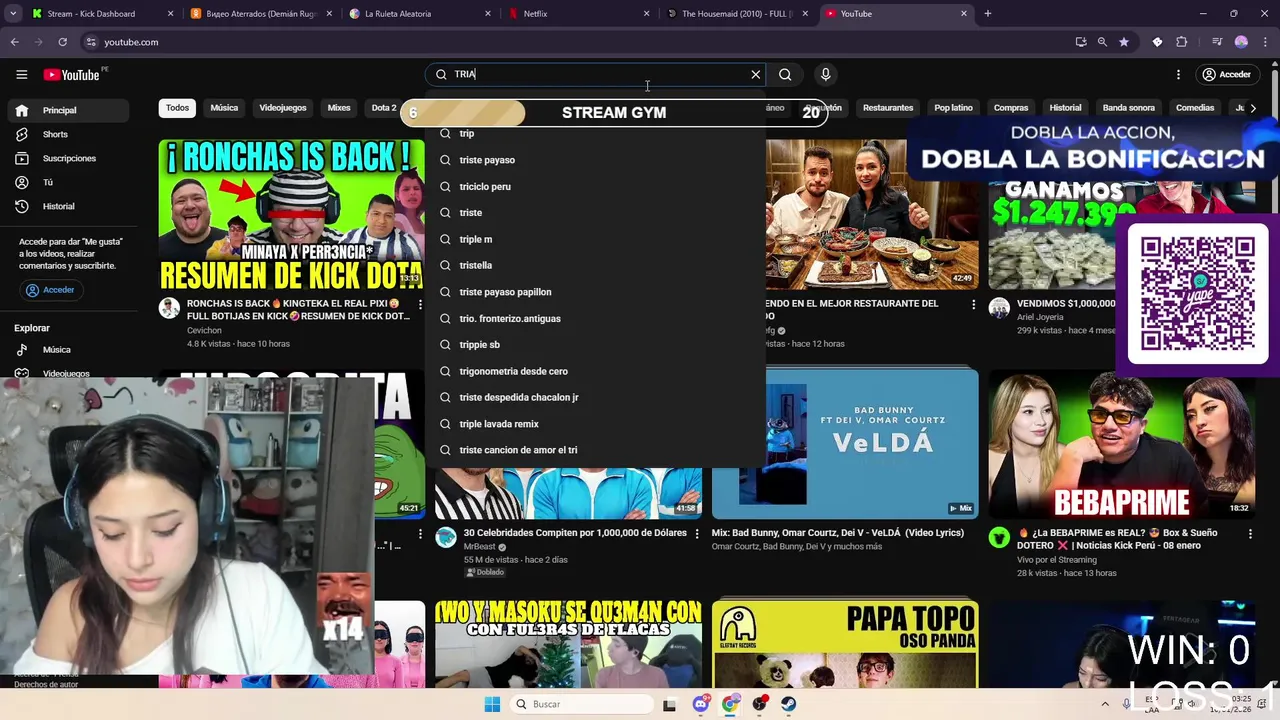Switch to Stream - Kick Dashboard tab

100,14
